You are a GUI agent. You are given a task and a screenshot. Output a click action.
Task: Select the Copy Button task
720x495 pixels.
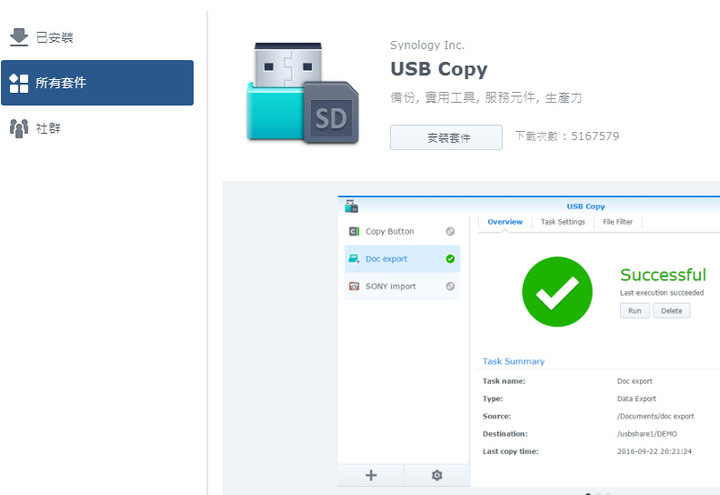(402, 231)
